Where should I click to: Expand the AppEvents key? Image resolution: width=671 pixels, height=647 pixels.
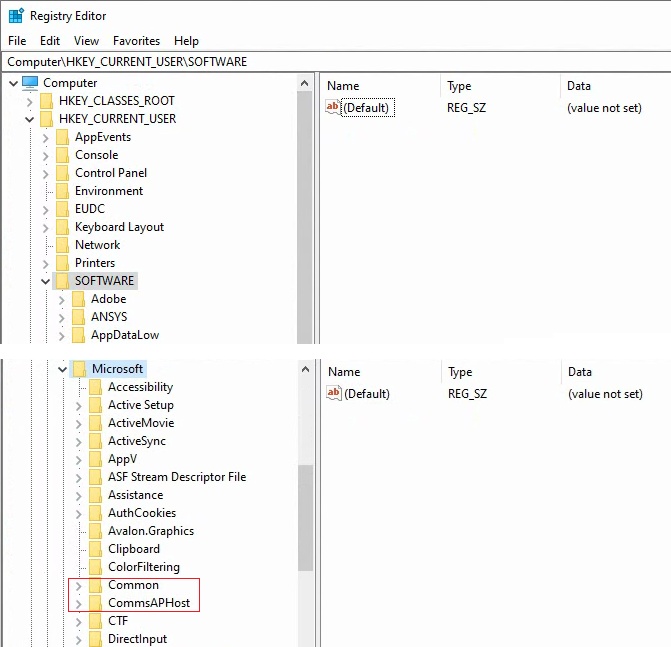(45, 137)
